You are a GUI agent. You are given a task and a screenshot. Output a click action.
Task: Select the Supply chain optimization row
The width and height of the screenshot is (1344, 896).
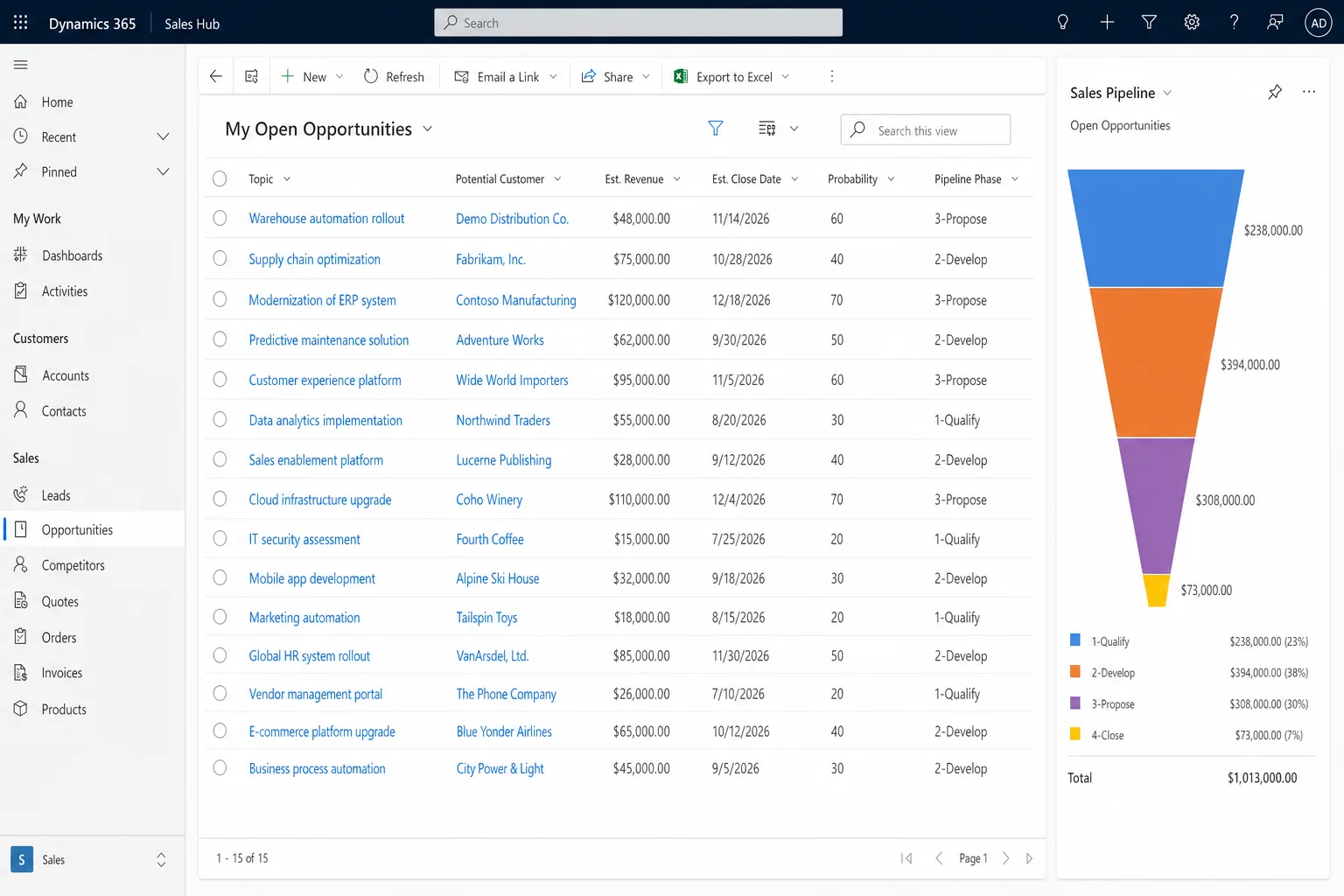tap(220, 258)
